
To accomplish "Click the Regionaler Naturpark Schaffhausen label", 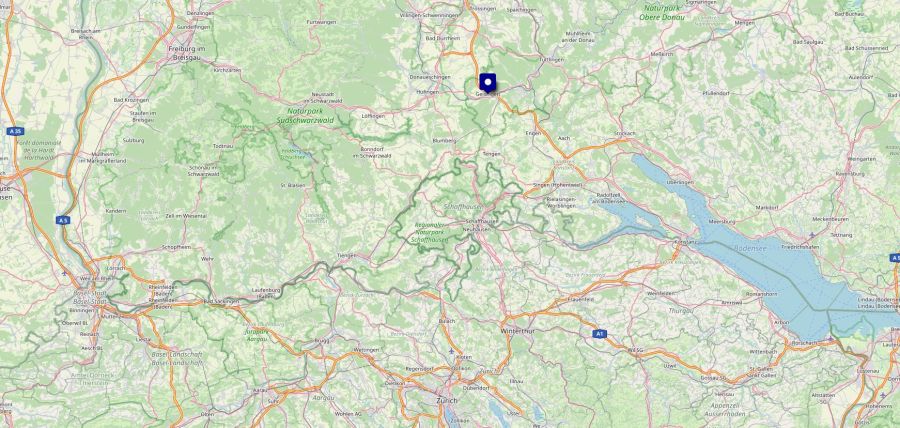I will point(431,234).
